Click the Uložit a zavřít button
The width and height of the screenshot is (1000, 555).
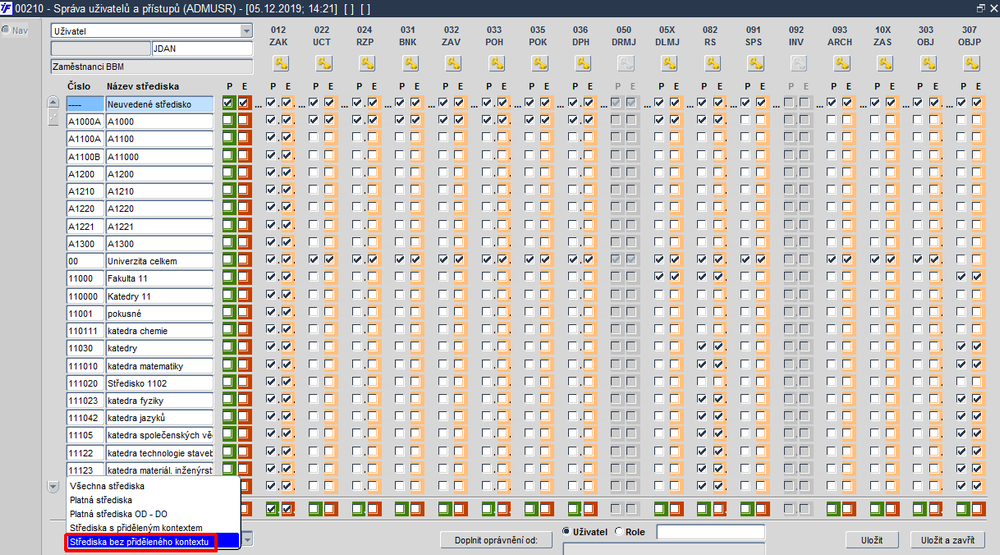(948, 540)
